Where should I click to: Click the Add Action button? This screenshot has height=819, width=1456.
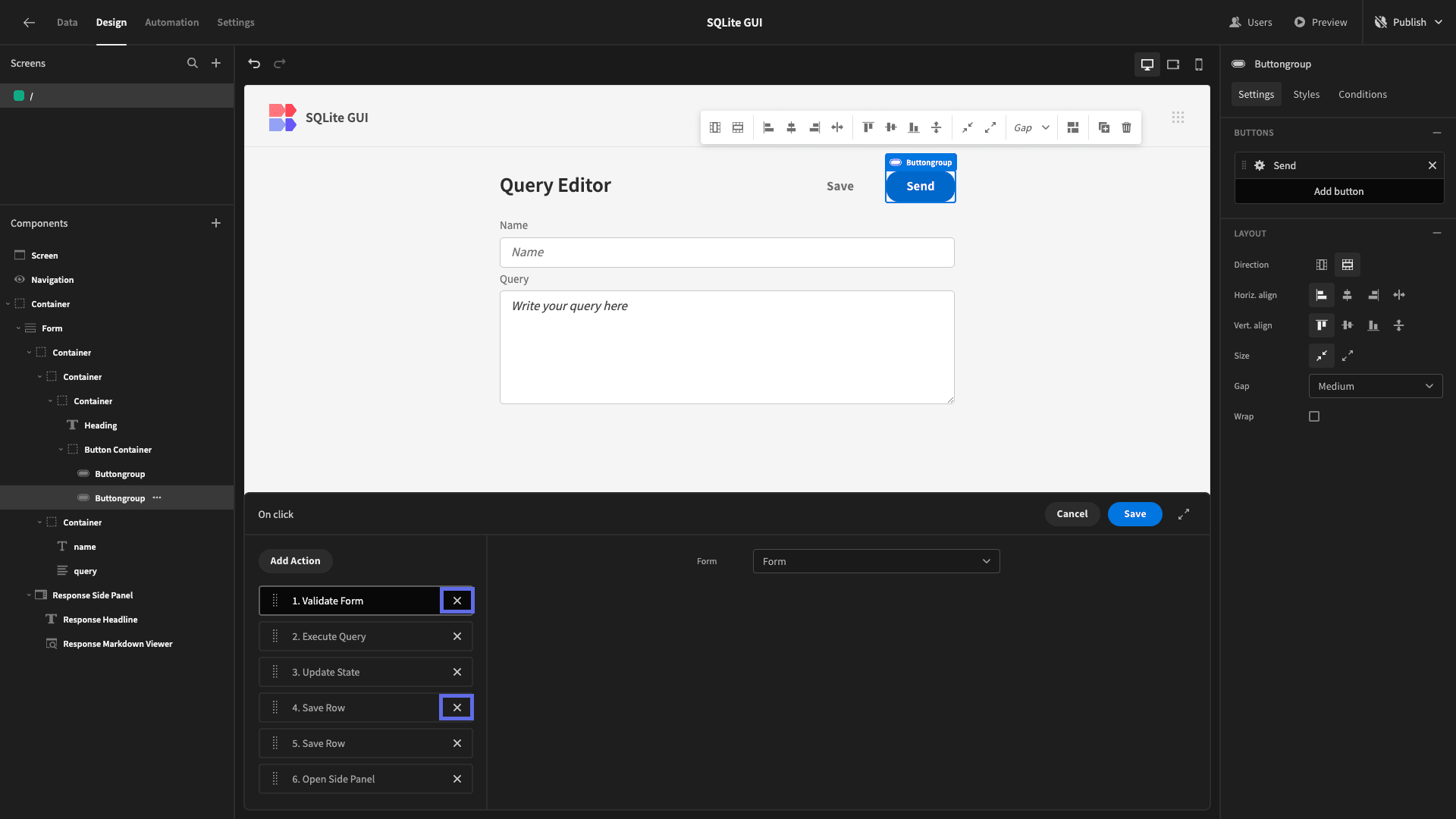[x=296, y=561]
